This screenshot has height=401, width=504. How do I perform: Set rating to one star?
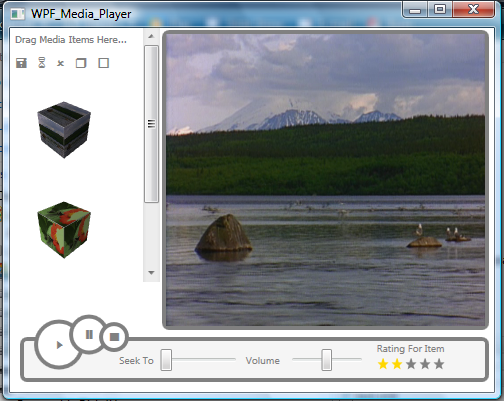coord(383,364)
